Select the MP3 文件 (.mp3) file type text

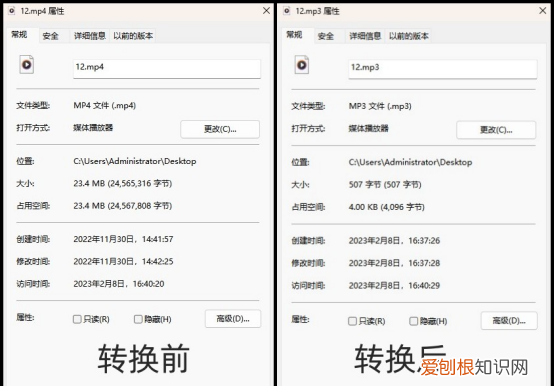380,106
